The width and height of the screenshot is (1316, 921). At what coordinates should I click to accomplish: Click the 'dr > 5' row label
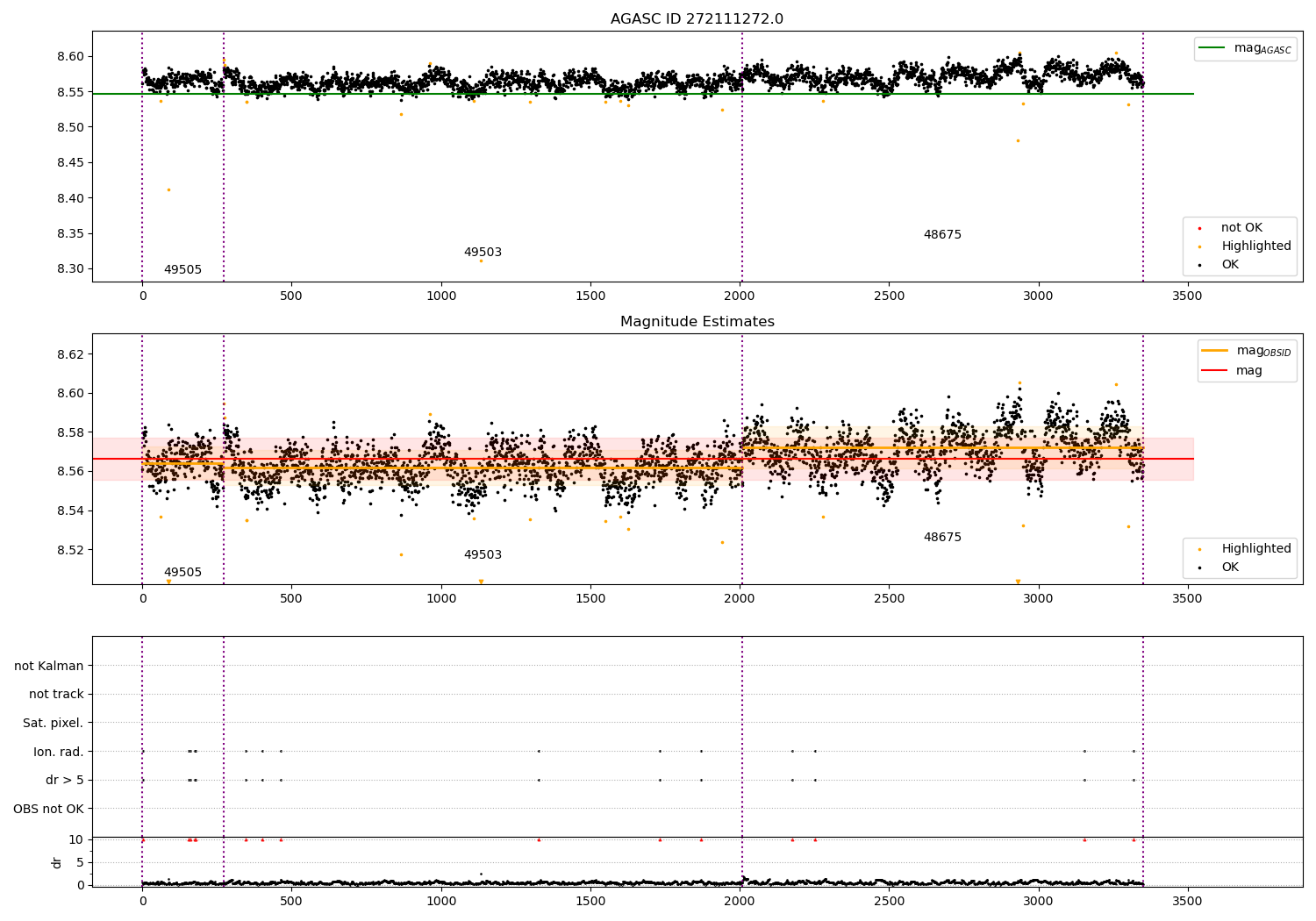point(65,781)
